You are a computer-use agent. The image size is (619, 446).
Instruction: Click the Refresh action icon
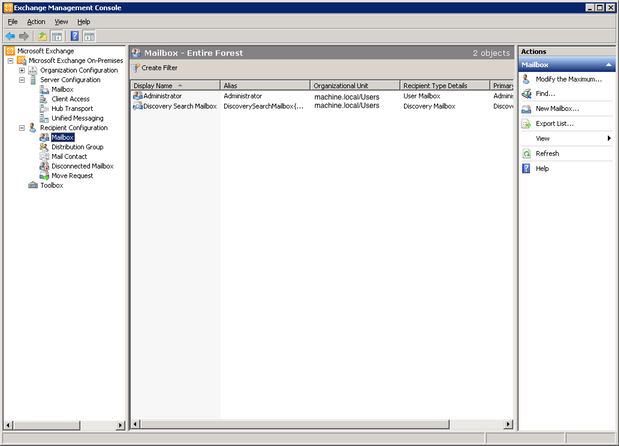(x=526, y=154)
